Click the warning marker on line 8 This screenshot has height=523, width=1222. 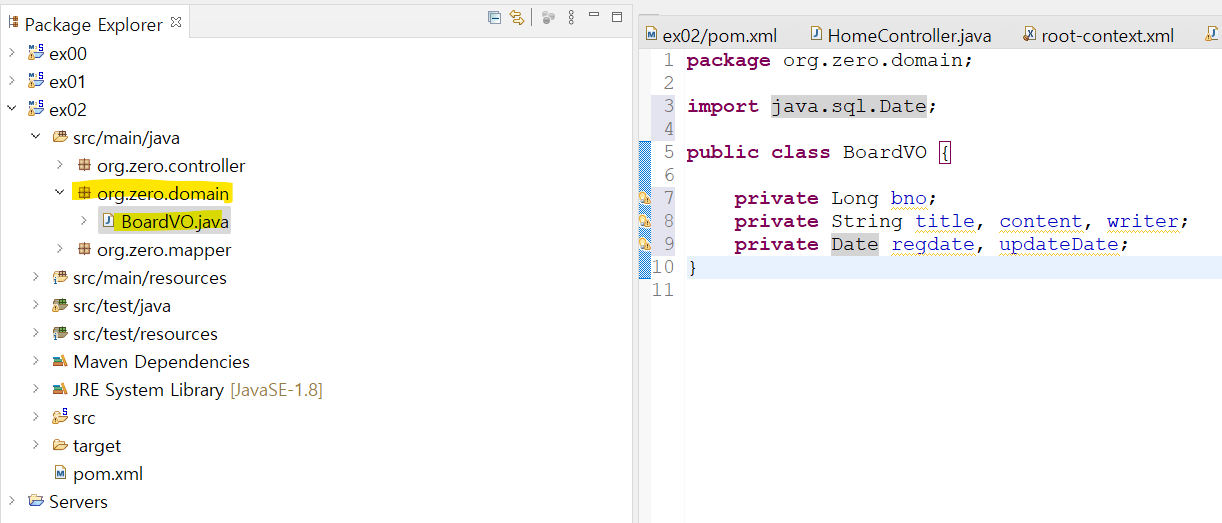tap(645, 221)
